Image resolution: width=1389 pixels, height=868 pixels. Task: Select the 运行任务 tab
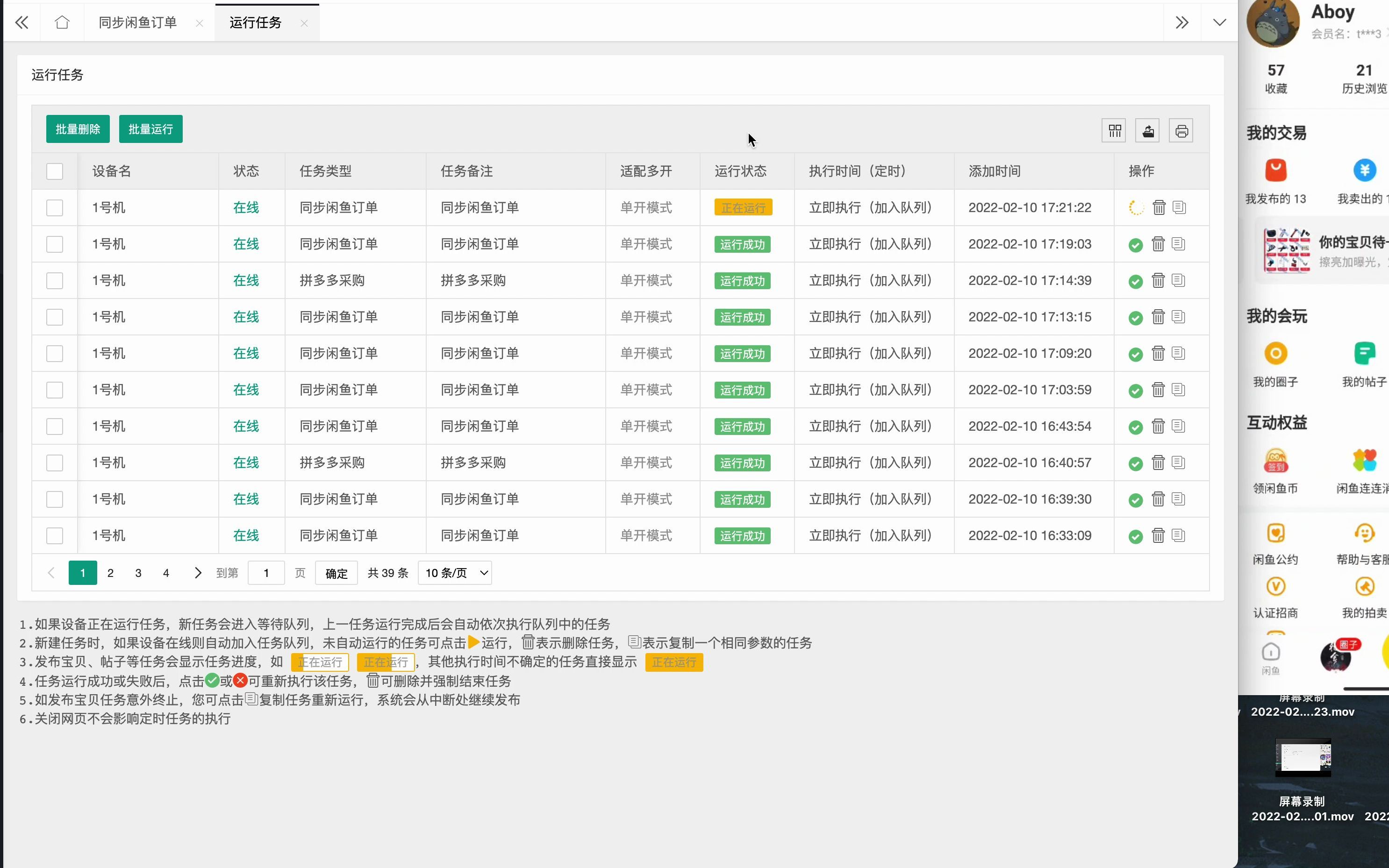[256, 22]
